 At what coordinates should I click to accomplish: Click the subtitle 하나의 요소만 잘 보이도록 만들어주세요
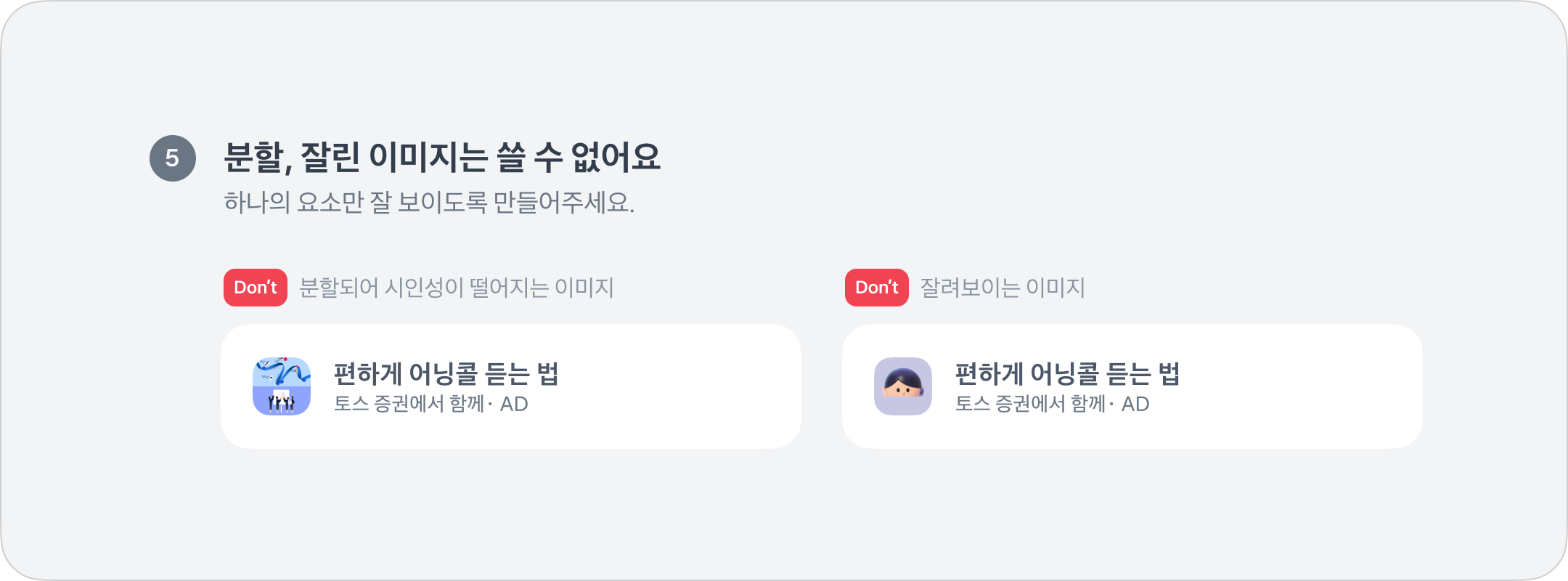(x=429, y=203)
